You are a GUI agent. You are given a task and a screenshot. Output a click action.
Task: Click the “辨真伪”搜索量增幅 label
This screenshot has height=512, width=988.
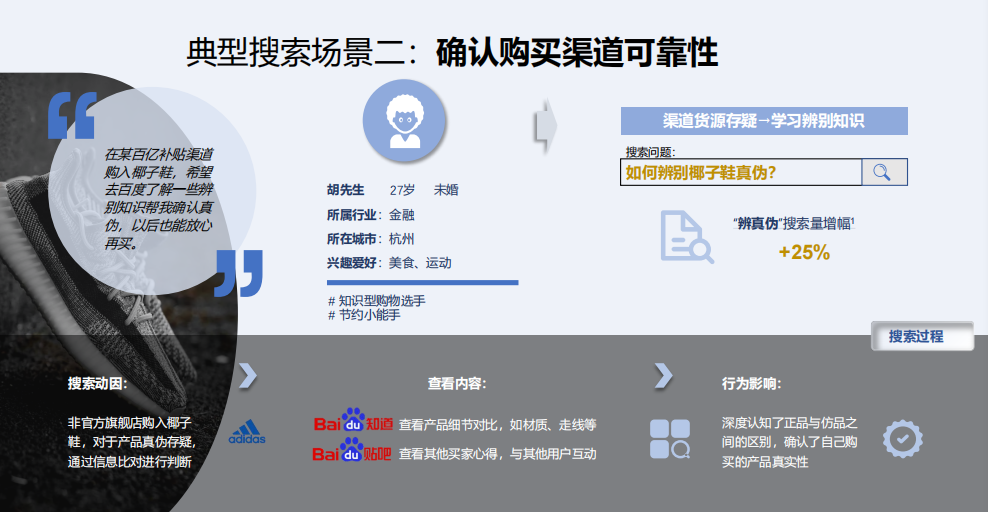tap(793, 223)
